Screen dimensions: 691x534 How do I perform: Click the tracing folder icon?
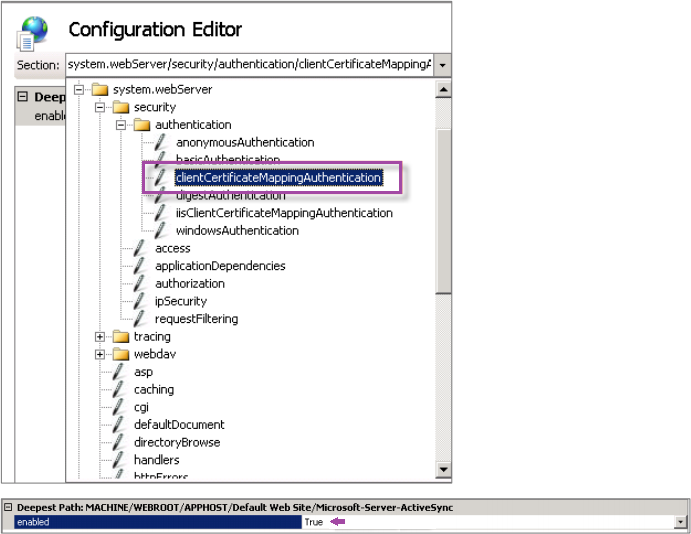pyautogui.click(x=121, y=337)
